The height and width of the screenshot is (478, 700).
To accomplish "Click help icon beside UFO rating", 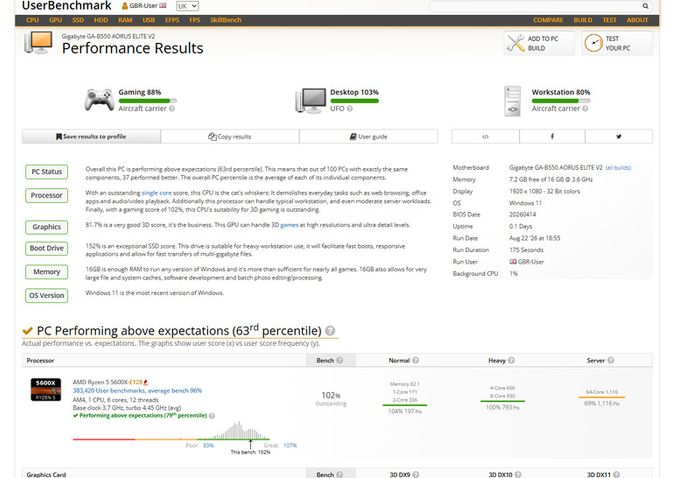I will point(350,108).
